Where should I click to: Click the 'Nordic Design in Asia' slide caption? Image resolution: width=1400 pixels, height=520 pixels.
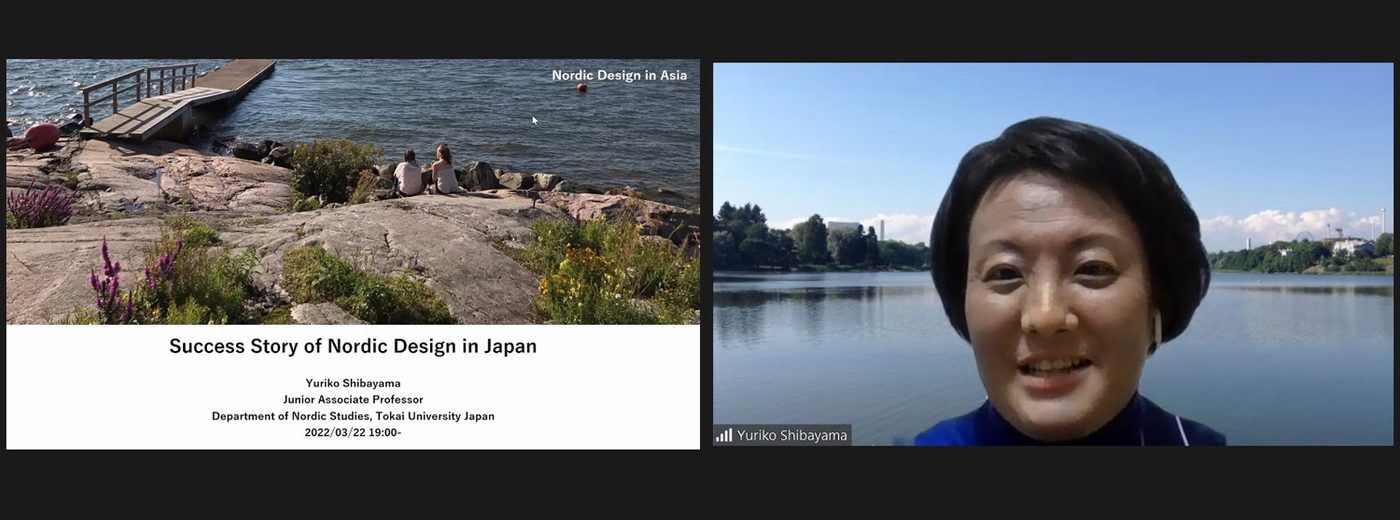(x=619, y=75)
